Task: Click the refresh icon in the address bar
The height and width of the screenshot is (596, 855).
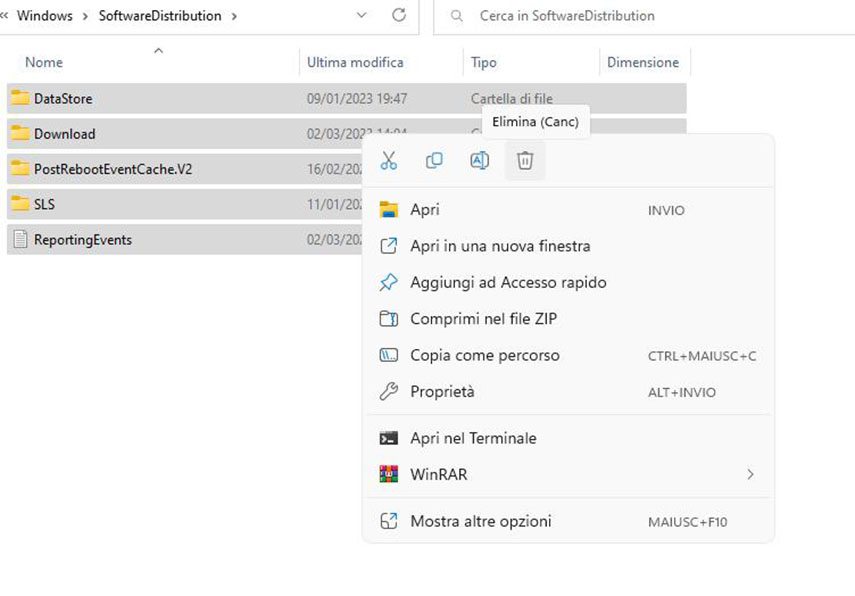Action: pos(397,16)
